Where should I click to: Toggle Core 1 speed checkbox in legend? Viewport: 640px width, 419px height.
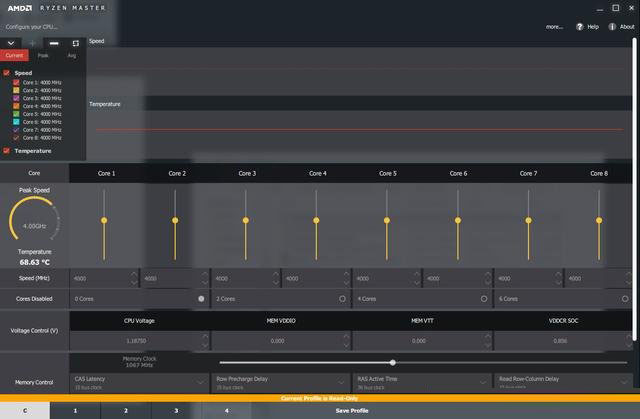tap(16, 82)
